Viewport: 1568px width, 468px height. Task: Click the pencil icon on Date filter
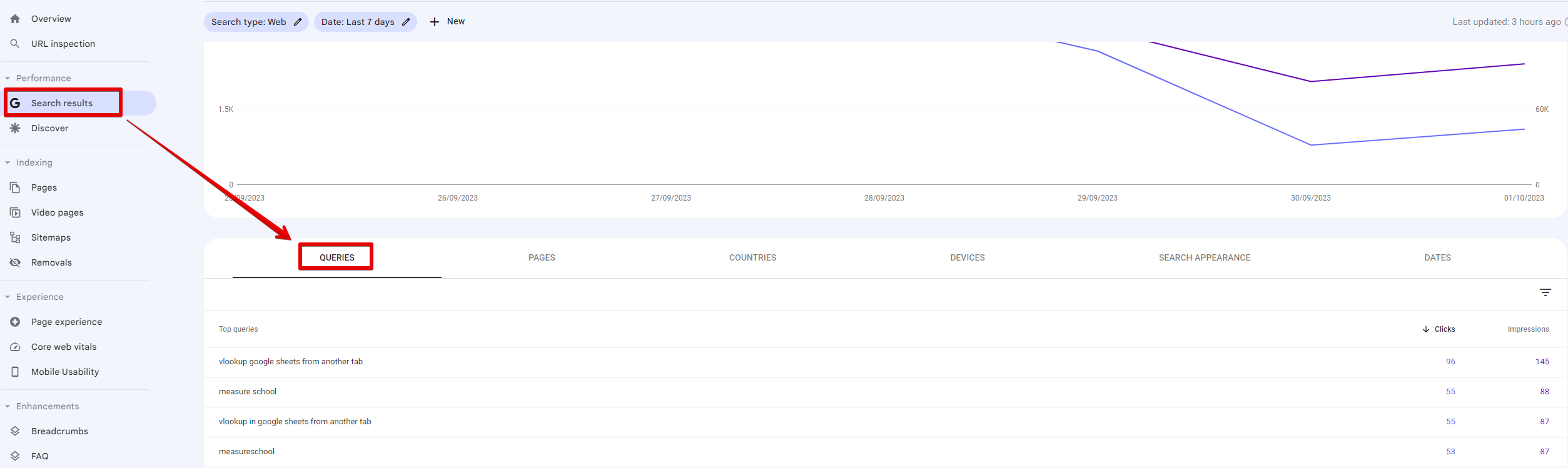point(406,22)
